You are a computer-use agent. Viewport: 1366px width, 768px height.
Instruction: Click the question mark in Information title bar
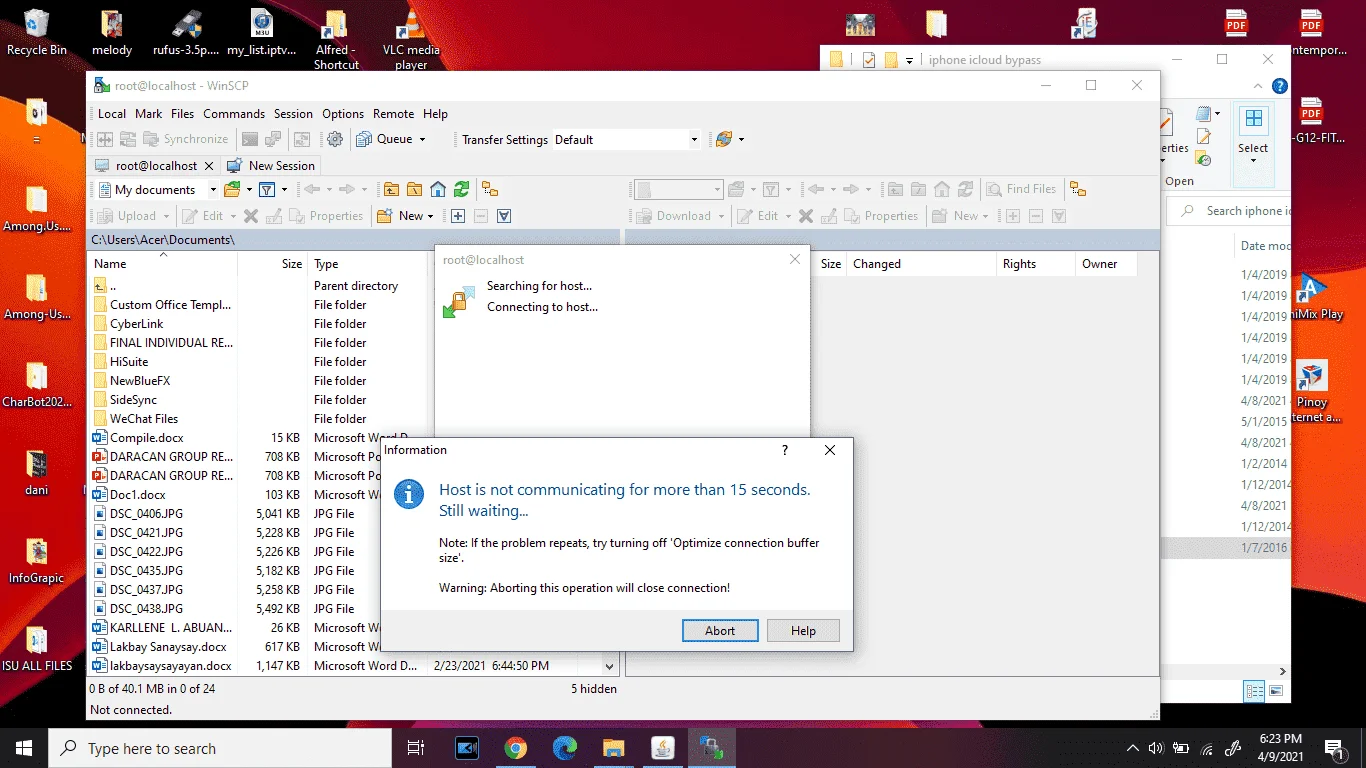(785, 450)
